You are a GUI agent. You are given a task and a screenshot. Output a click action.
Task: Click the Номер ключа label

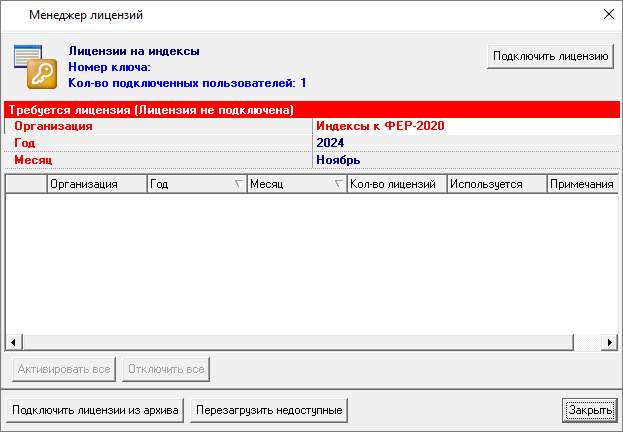pyautogui.click(x=110, y=67)
